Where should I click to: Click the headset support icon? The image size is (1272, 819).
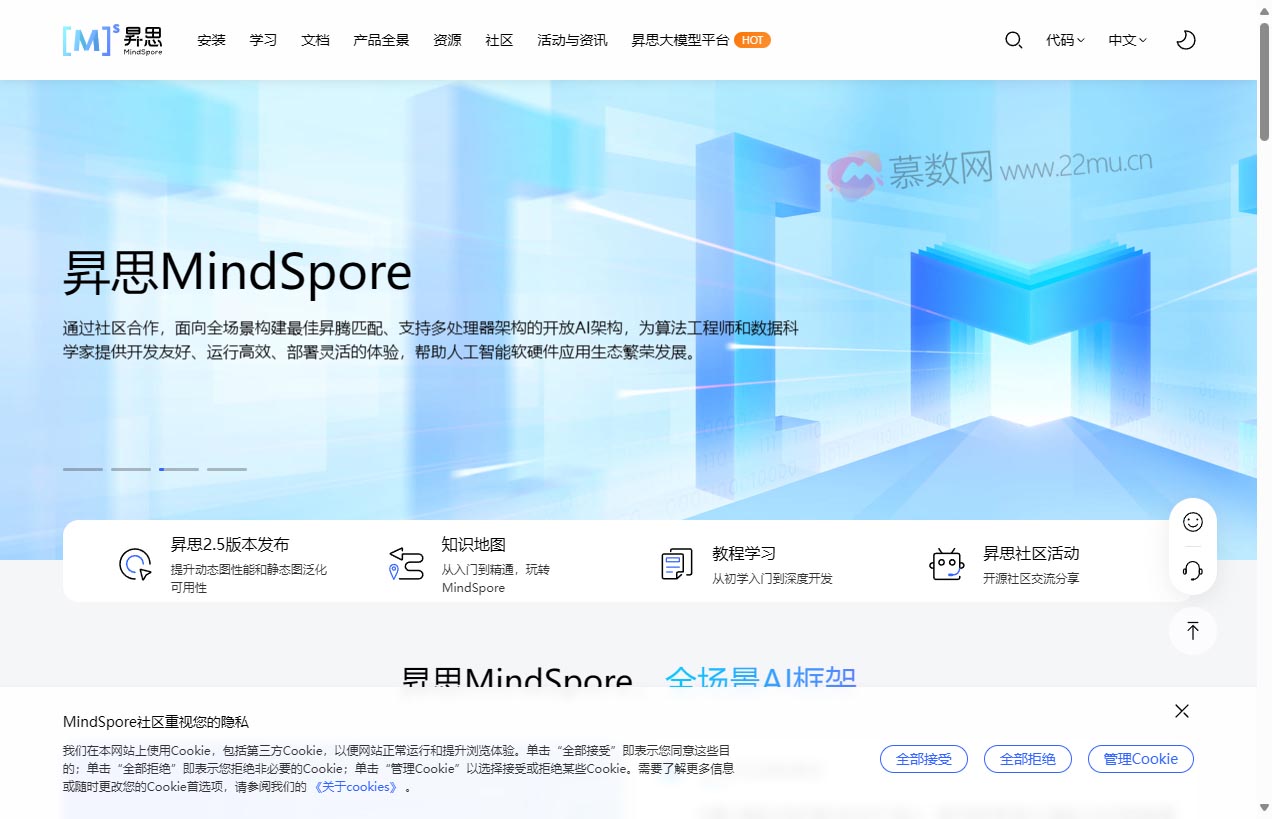(1192, 571)
